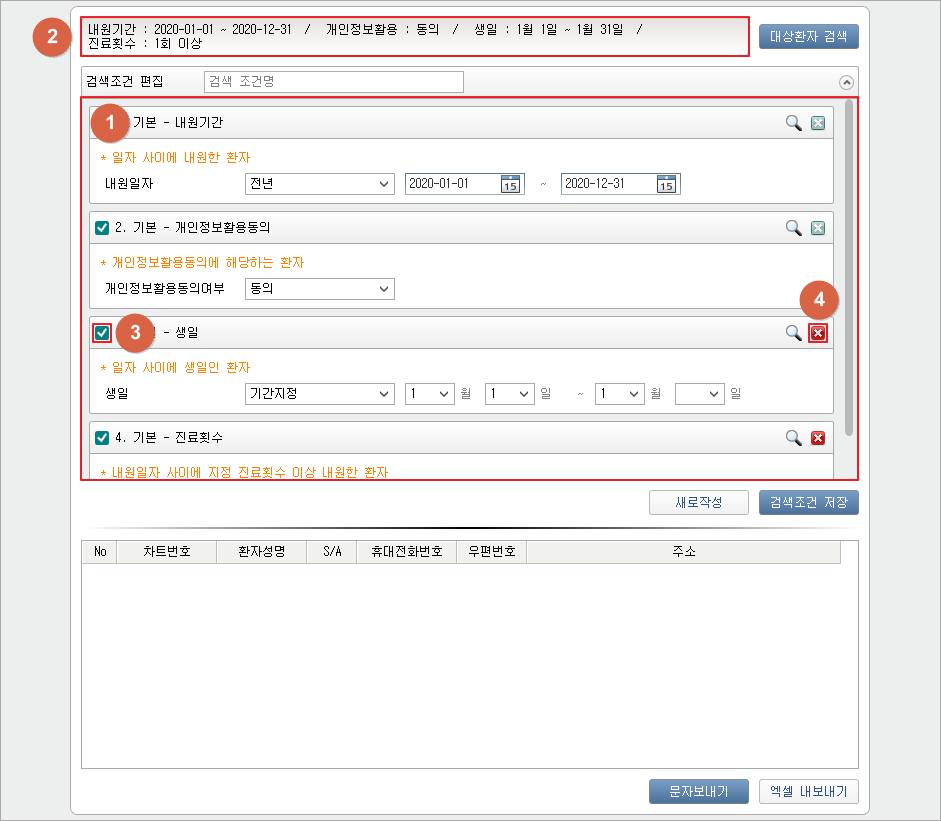Open the 동의 consent status dropdown

[x=319, y=289]
